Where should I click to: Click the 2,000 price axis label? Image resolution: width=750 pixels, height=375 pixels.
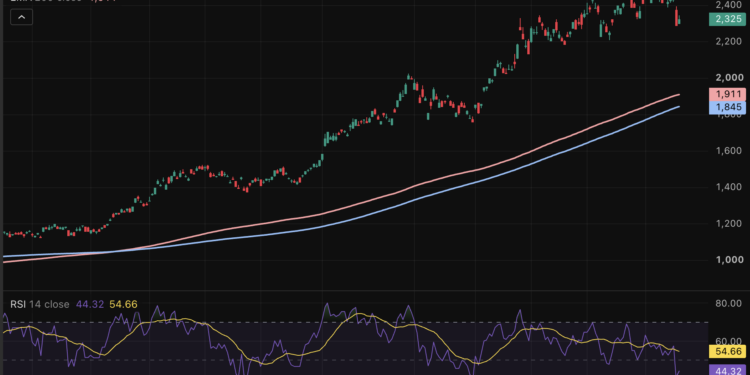(729, 77)
